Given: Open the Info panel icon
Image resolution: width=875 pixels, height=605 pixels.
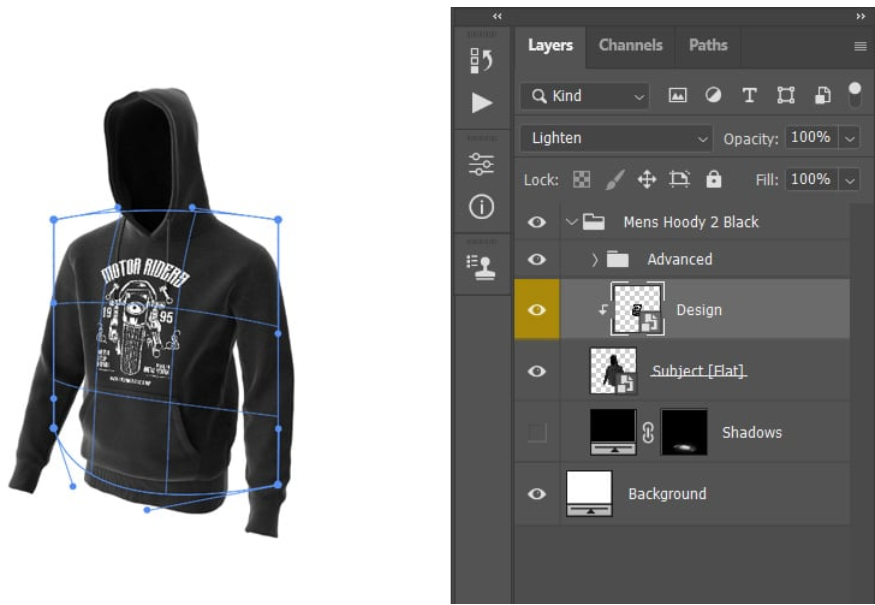Looking at the screenshot, I should pos(481,207).
